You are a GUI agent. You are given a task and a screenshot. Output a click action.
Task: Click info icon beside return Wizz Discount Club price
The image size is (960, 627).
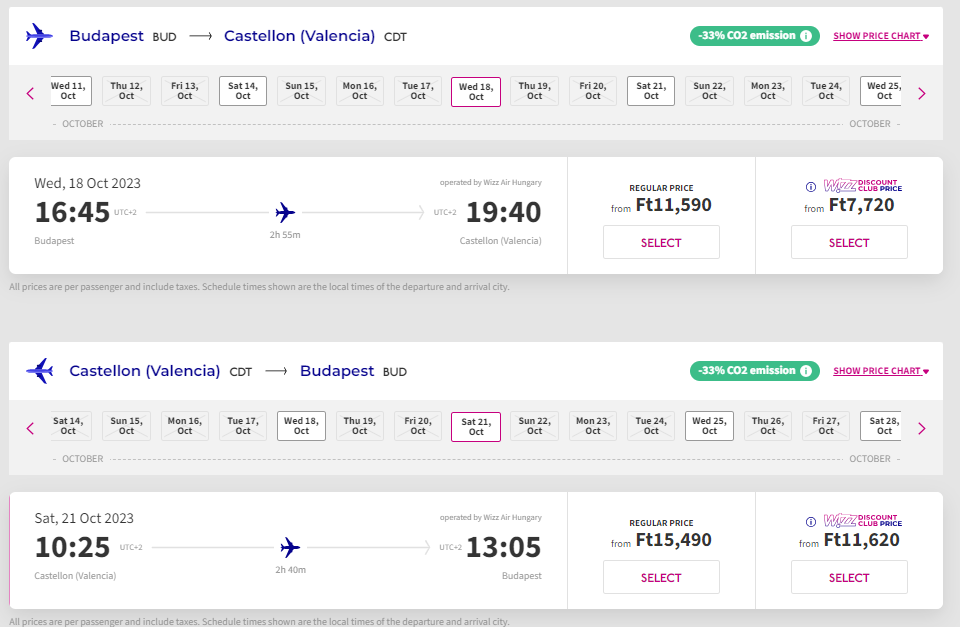(x=811, y=522)
